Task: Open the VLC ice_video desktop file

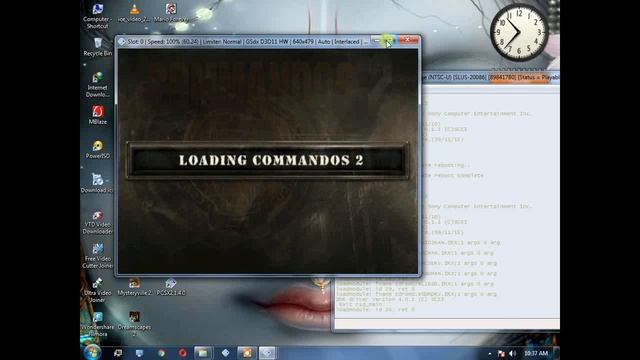Action: coord(134,12)
